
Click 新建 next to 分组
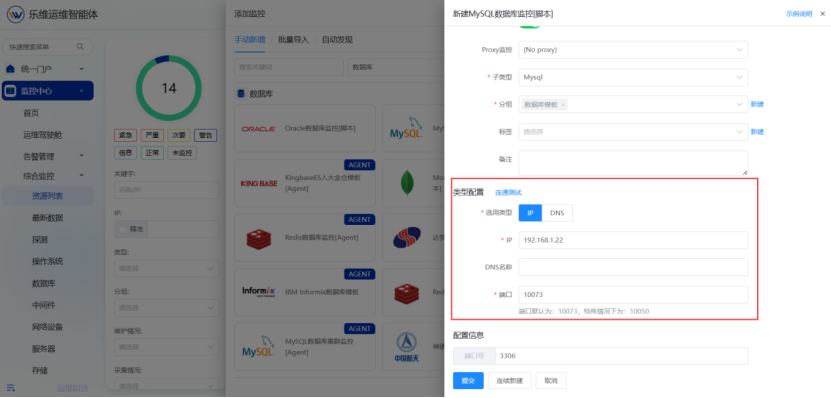coord(757,104)
